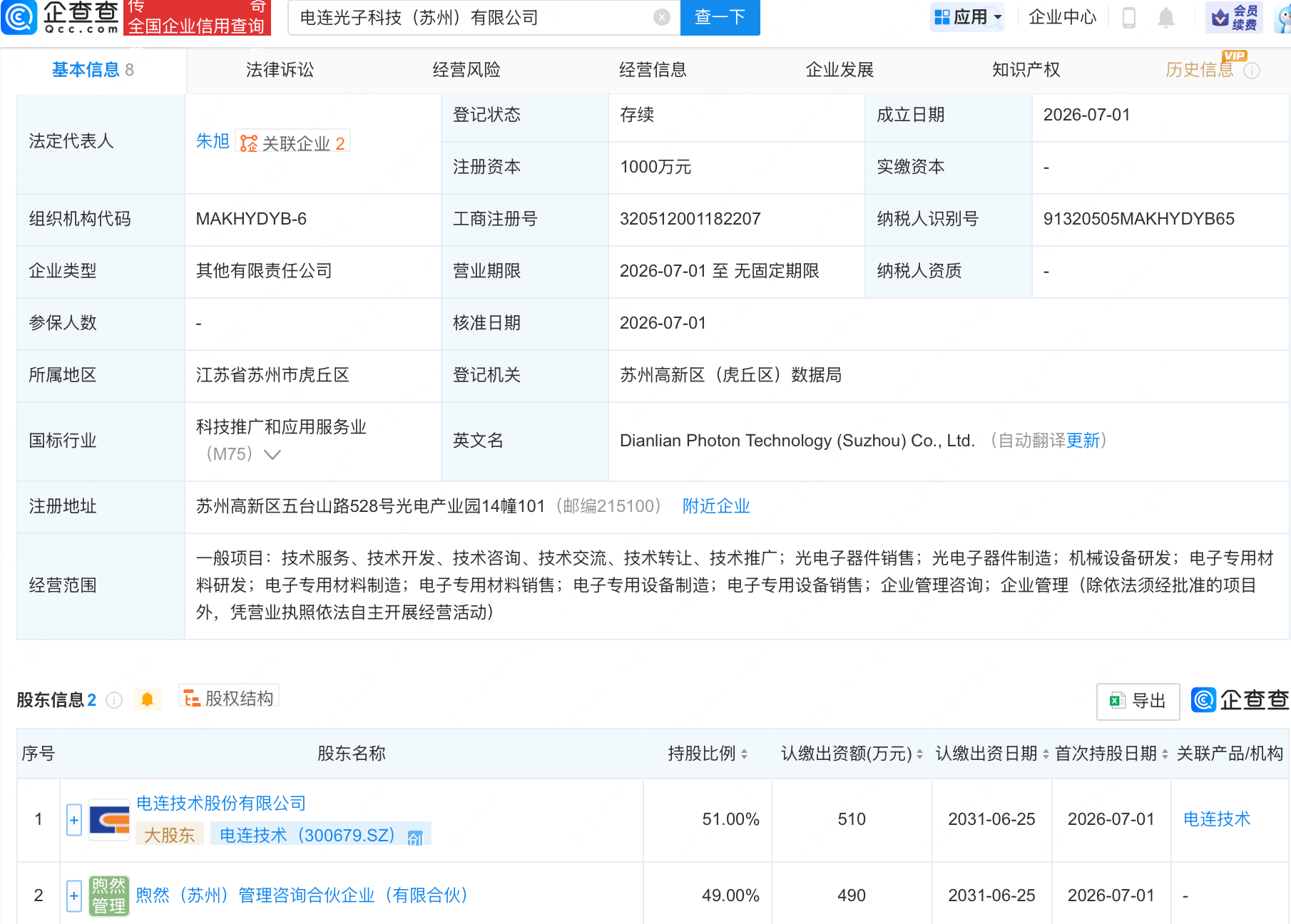Toggle the shareholder change alert bell

click(148, 699)
